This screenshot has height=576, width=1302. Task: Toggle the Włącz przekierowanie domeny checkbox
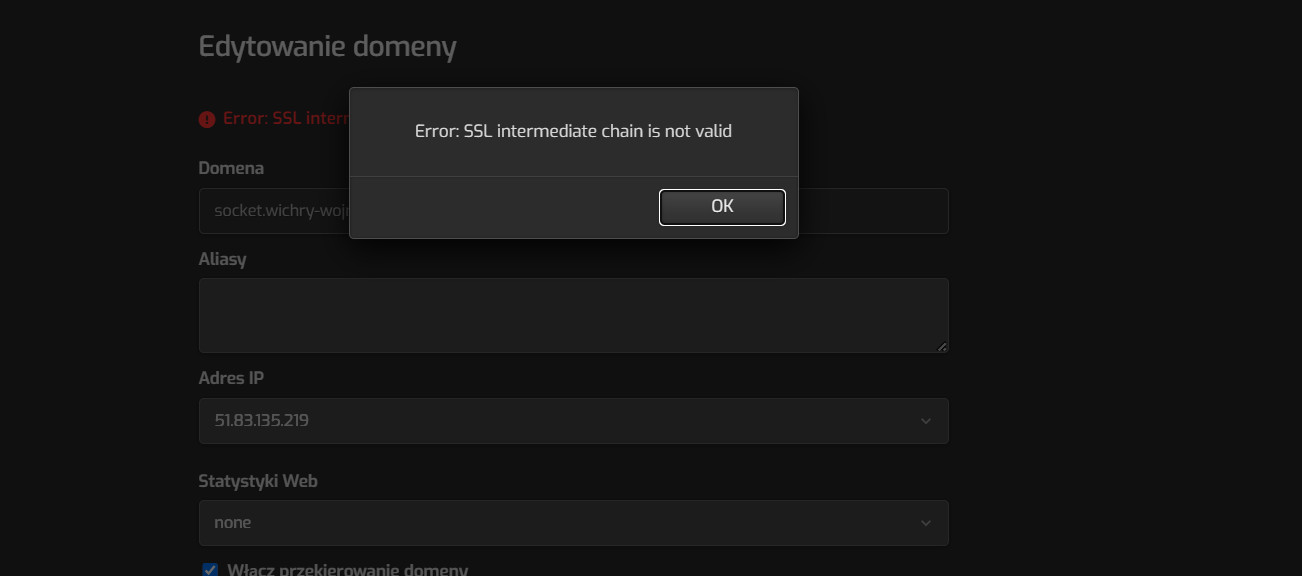pos(210,569)
